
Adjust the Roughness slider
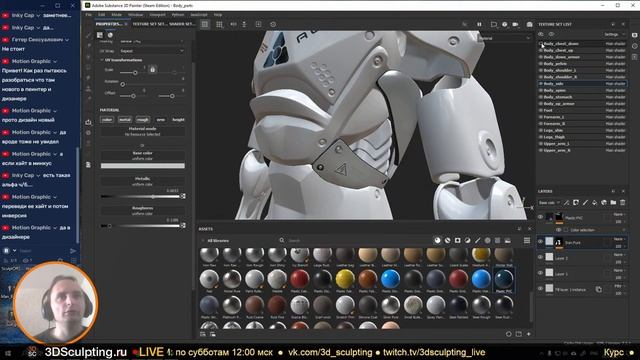coord(140,226)
